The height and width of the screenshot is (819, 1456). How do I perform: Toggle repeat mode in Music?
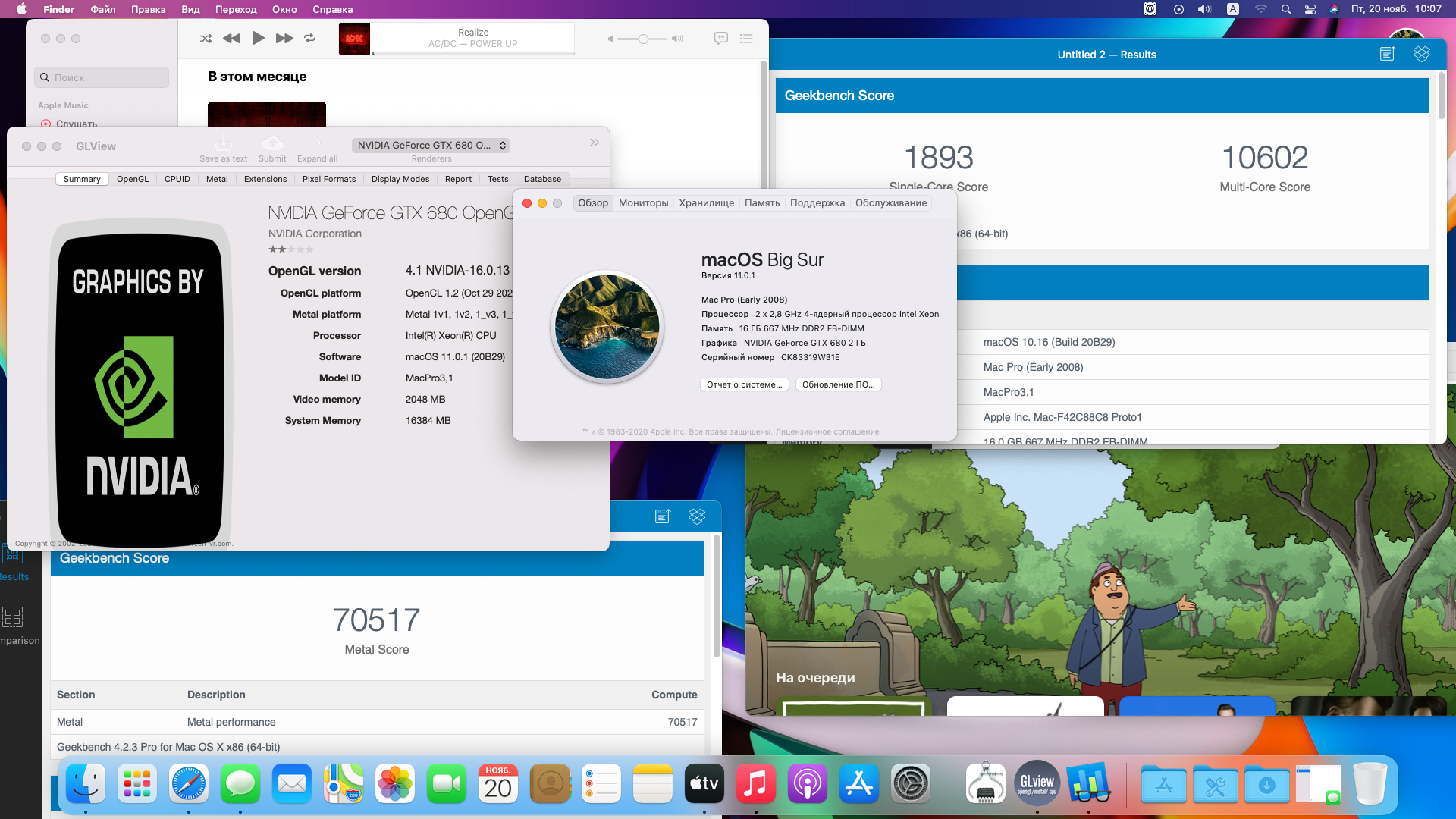pyautogui.click(x=309, y=39)
